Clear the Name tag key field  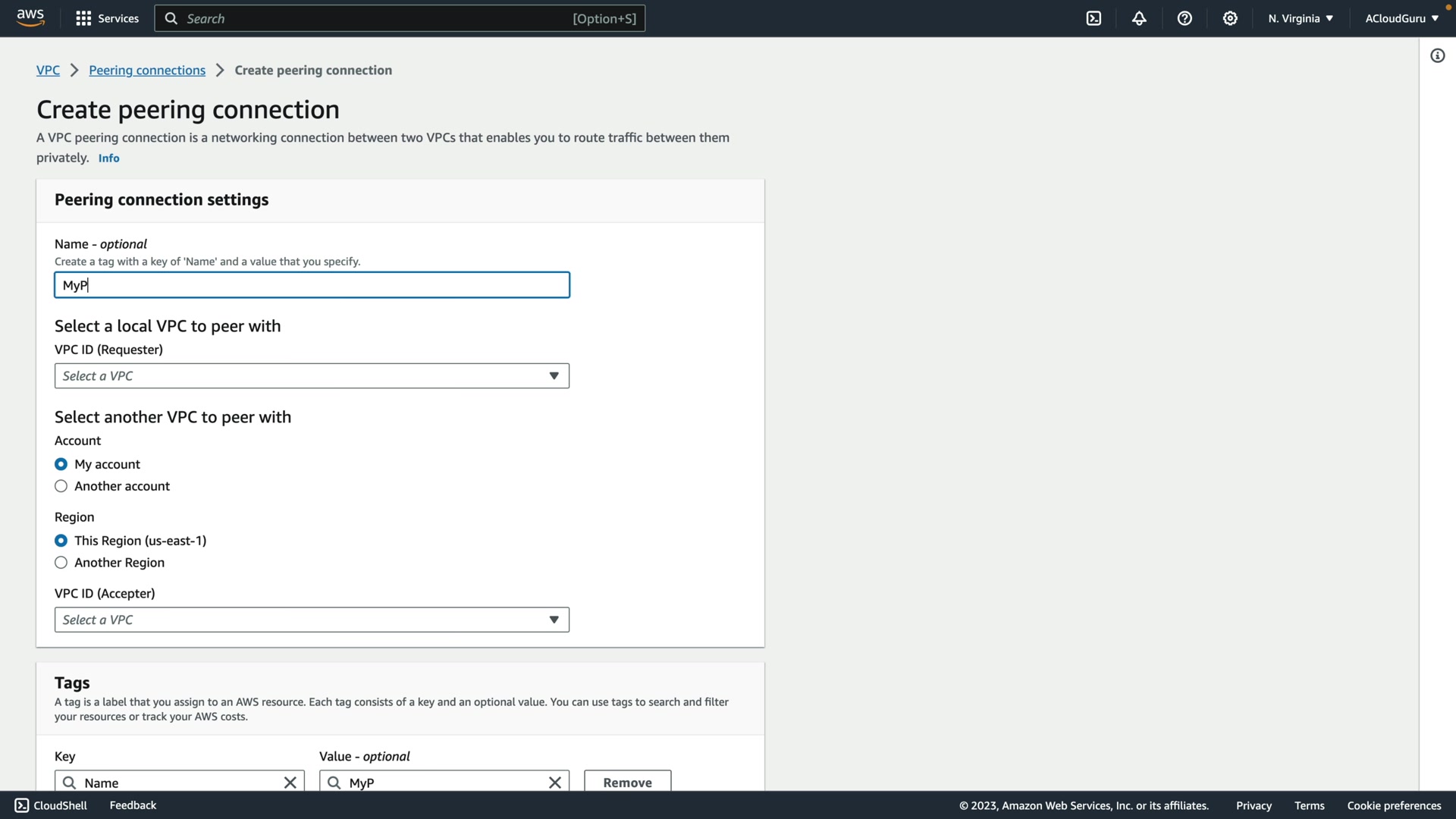point(290,782)
